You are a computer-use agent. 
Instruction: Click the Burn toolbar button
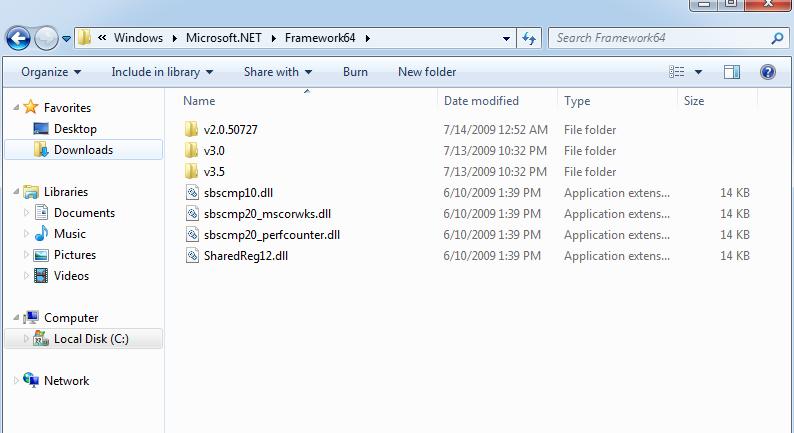pyautogui.click(x=355, y=72)
